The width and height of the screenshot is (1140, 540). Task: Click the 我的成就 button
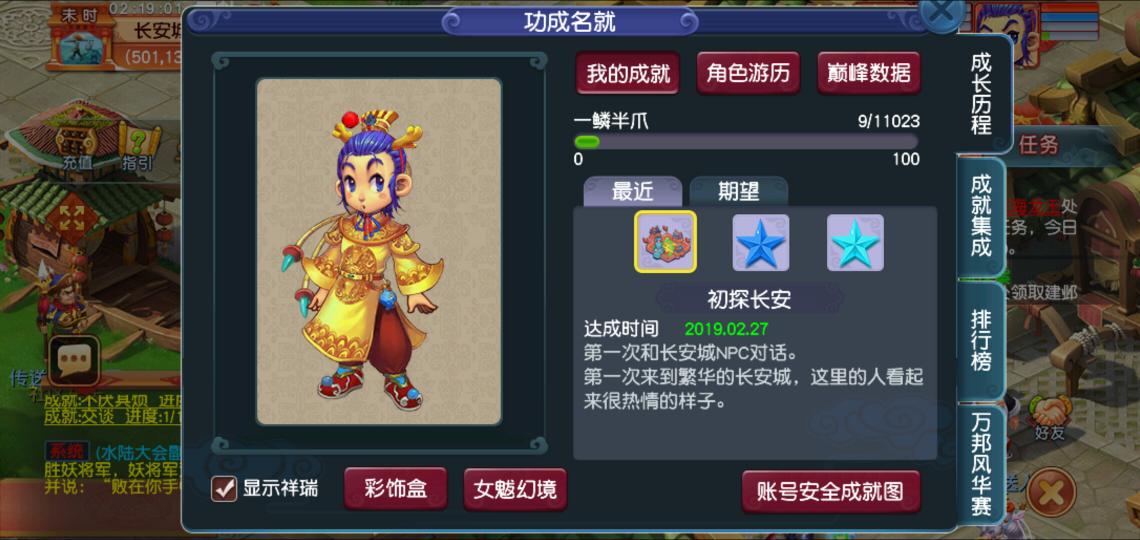point(628,73)
